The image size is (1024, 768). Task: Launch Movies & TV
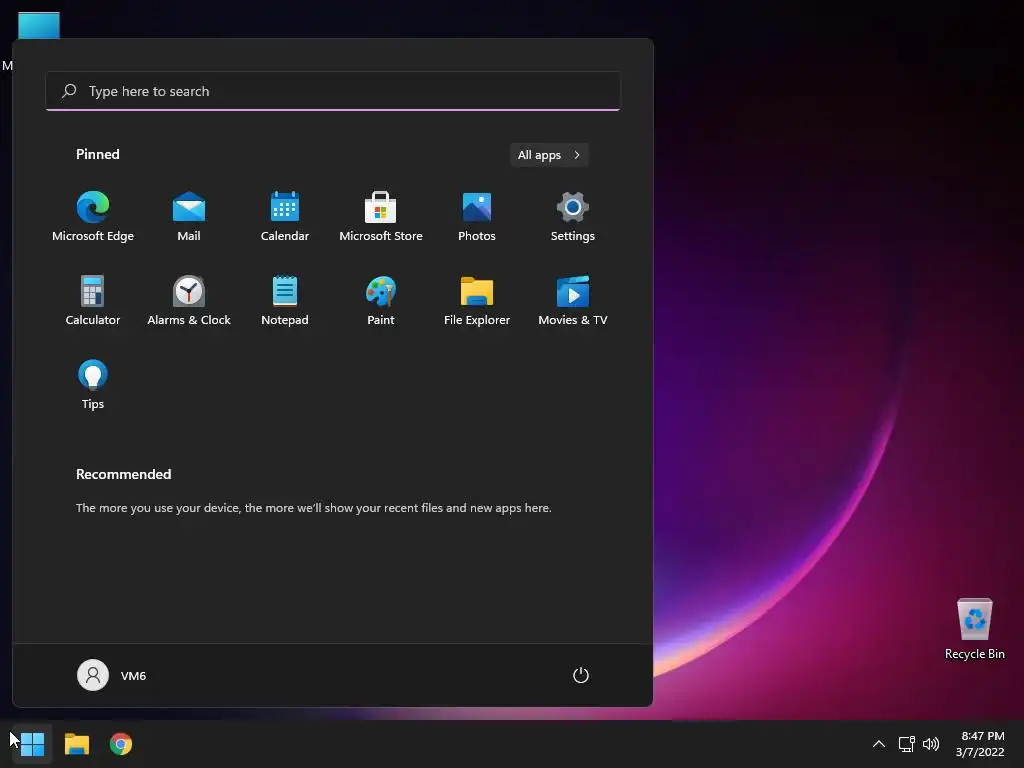[573, 301]
